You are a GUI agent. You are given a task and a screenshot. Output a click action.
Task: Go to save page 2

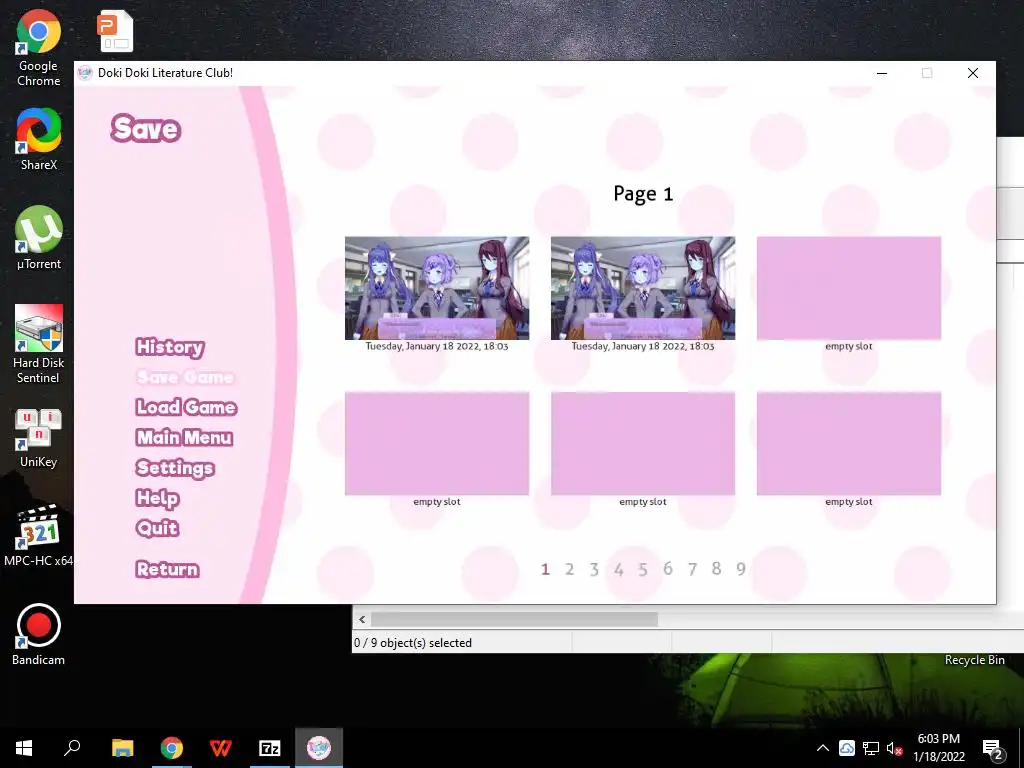click(x=569, y=569)
